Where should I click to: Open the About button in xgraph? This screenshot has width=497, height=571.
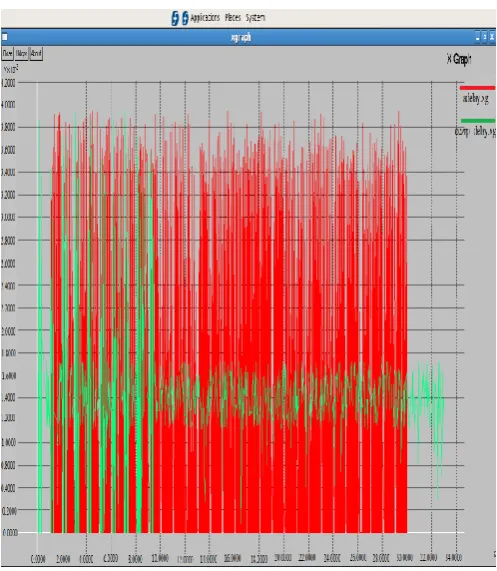click(x=36, y=54)
